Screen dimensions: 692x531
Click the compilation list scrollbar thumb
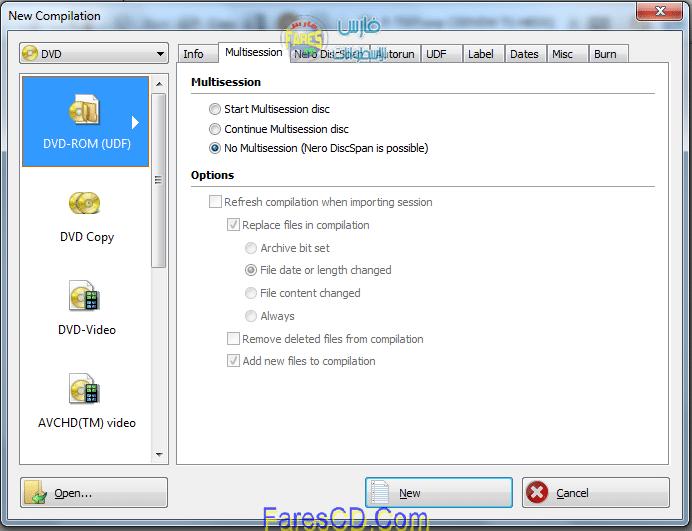click(x=158, y=180)
